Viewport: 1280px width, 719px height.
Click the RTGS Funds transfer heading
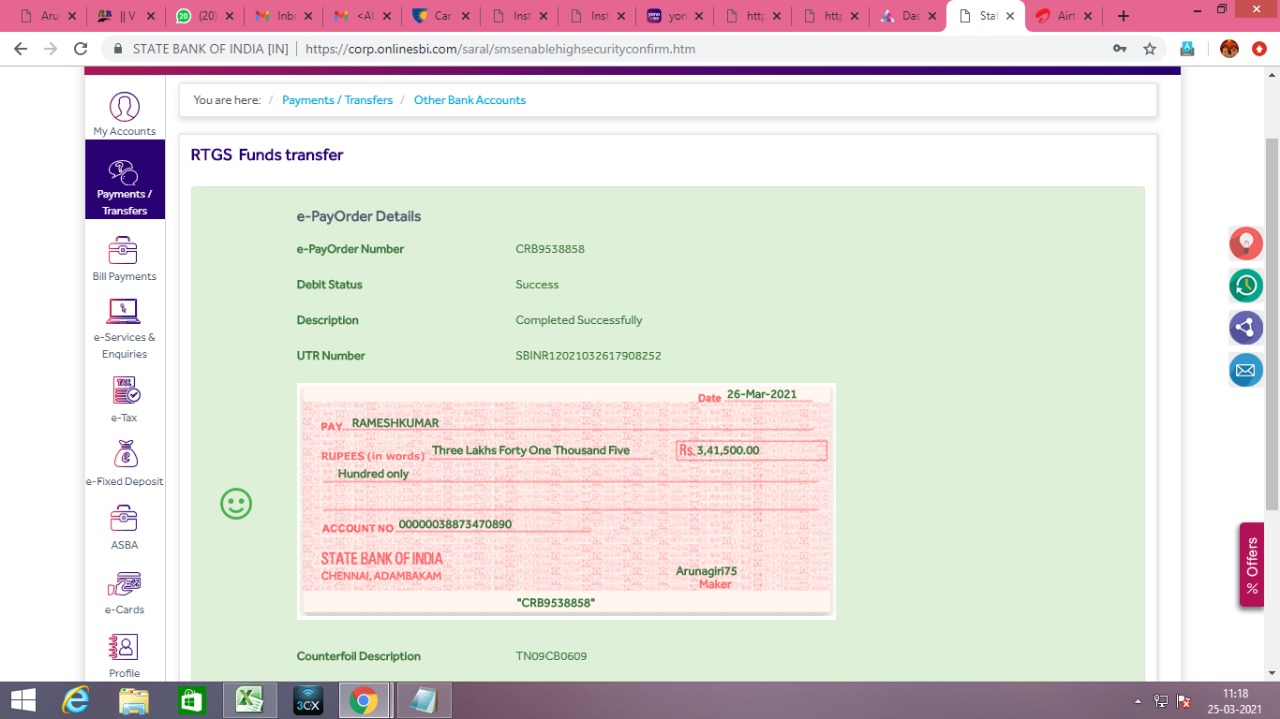267,155
